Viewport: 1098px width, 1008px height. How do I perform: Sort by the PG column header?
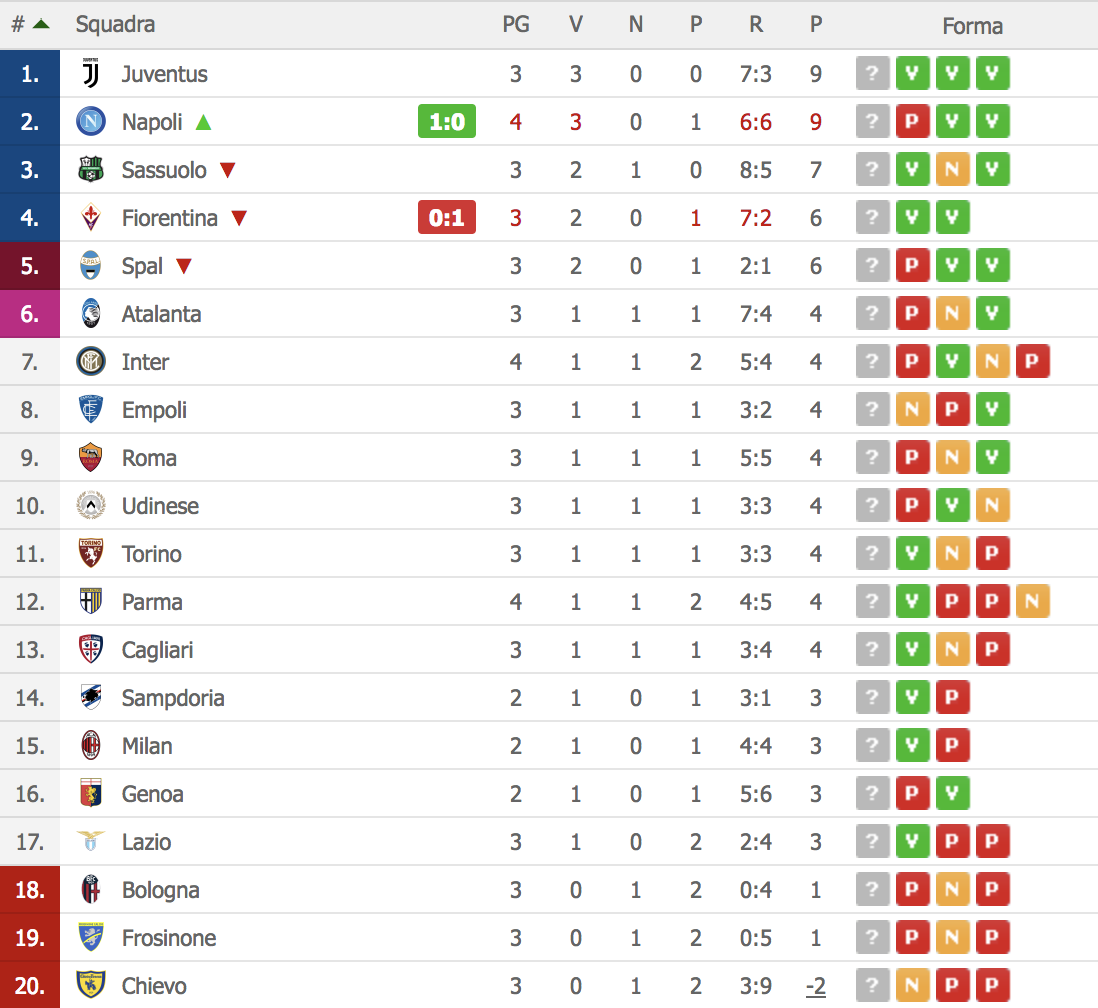tap(515, 25)
